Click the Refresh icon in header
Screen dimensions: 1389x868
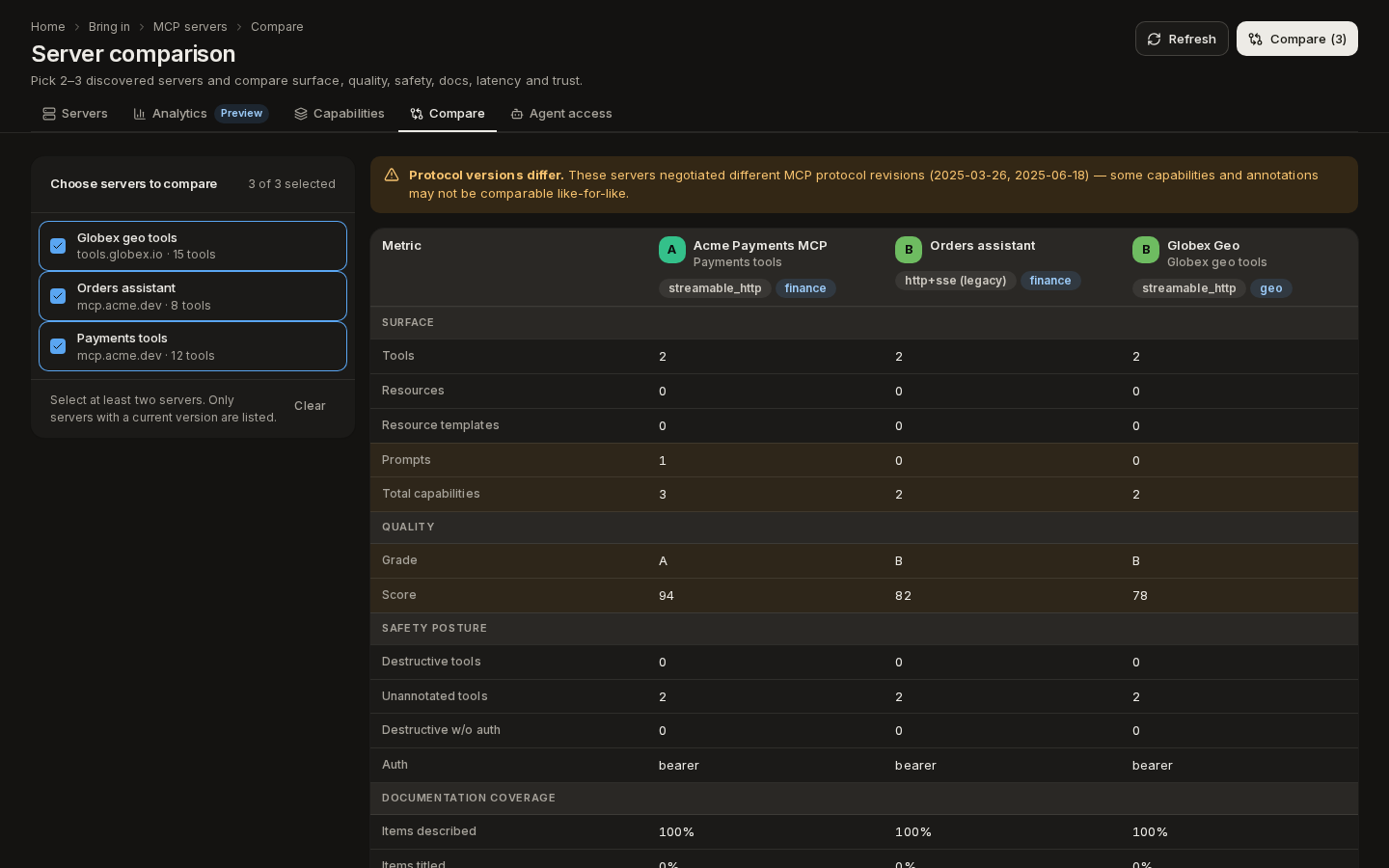[1154, 39]
